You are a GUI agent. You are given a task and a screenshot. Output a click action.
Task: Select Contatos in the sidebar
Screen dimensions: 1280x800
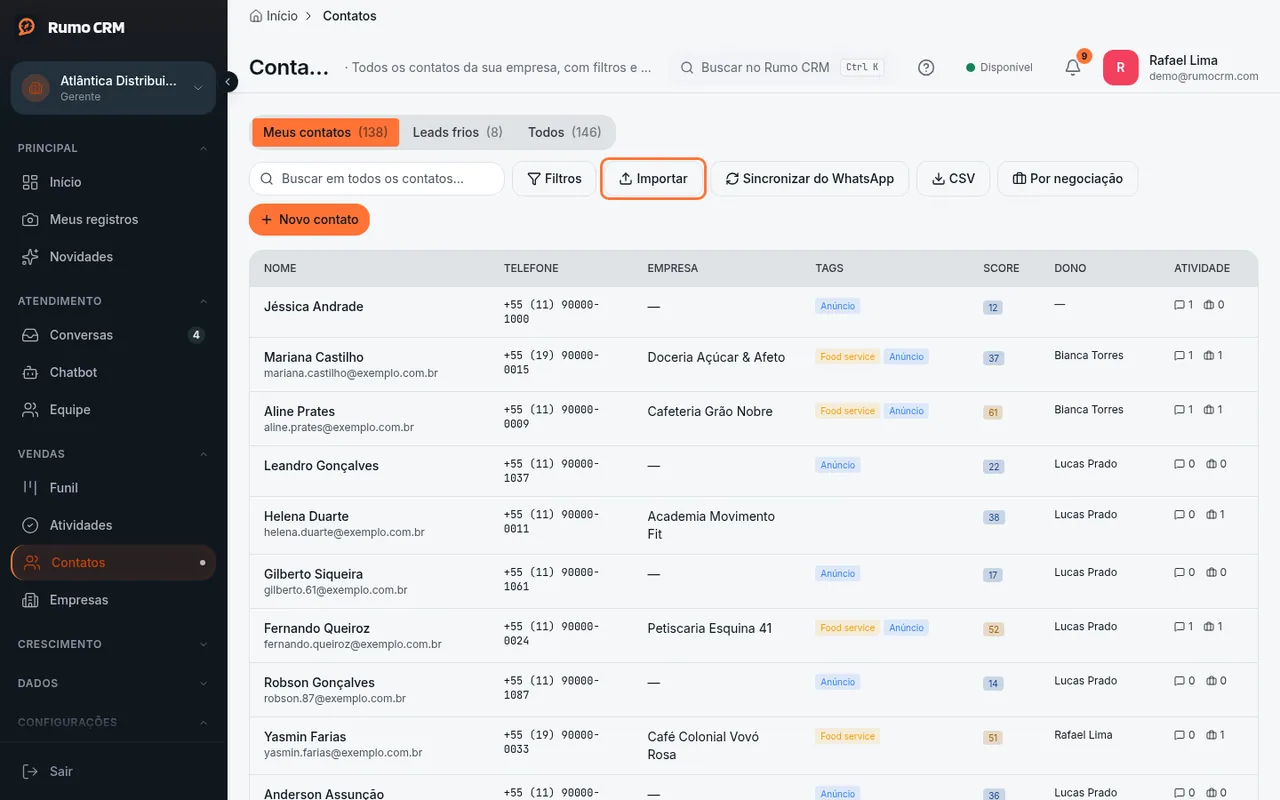pyautogui.click(x=113, y=562)
